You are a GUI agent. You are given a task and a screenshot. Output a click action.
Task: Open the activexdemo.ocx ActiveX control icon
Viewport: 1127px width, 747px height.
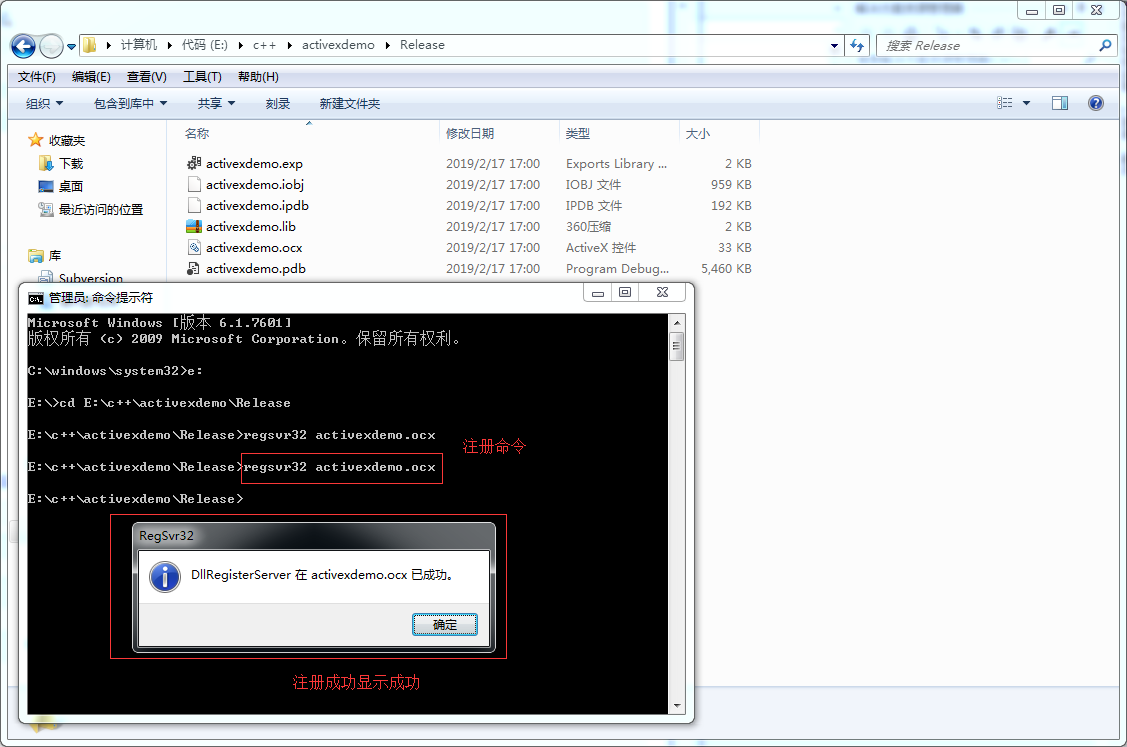tap(195, 247)
